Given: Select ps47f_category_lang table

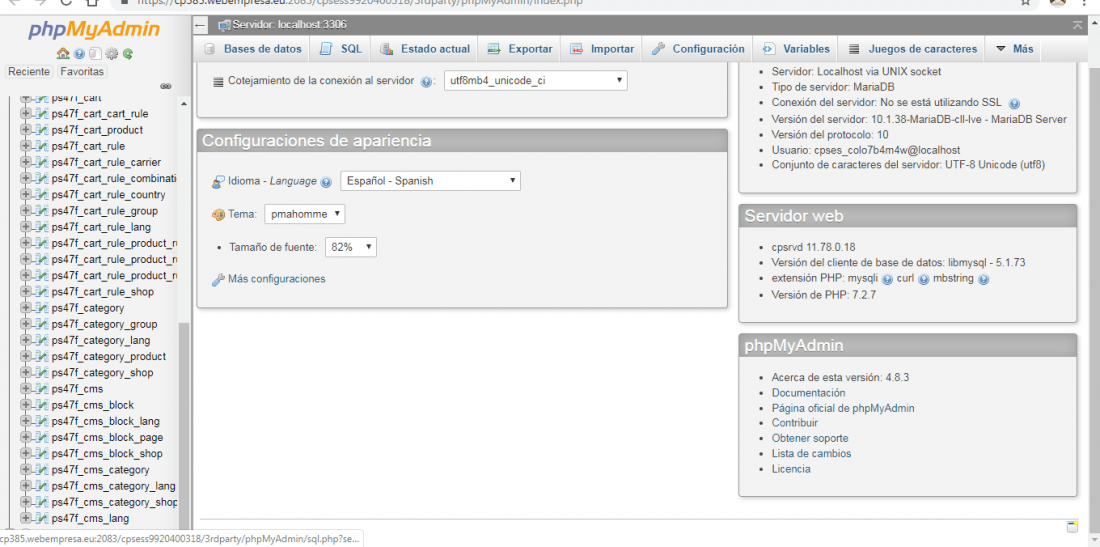Looking at the screenshot, I should point(101,340).
